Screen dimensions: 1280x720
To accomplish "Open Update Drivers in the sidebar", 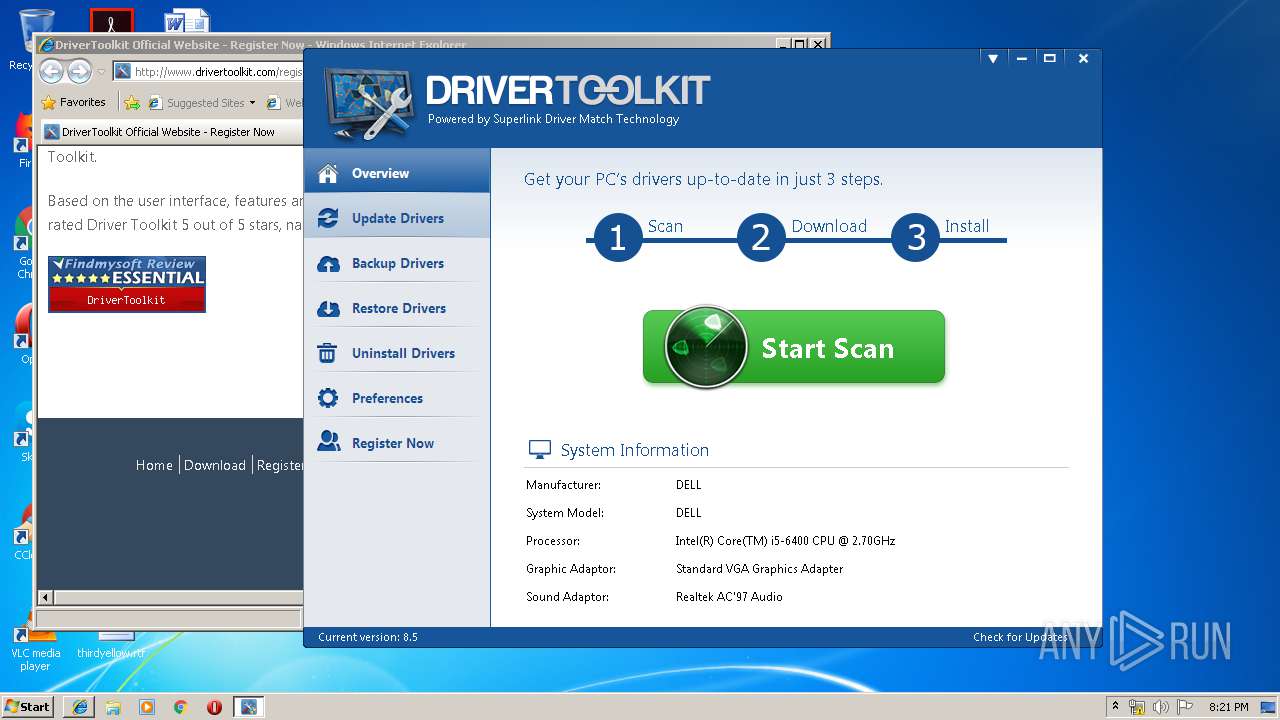I will (x=397, y=218).
